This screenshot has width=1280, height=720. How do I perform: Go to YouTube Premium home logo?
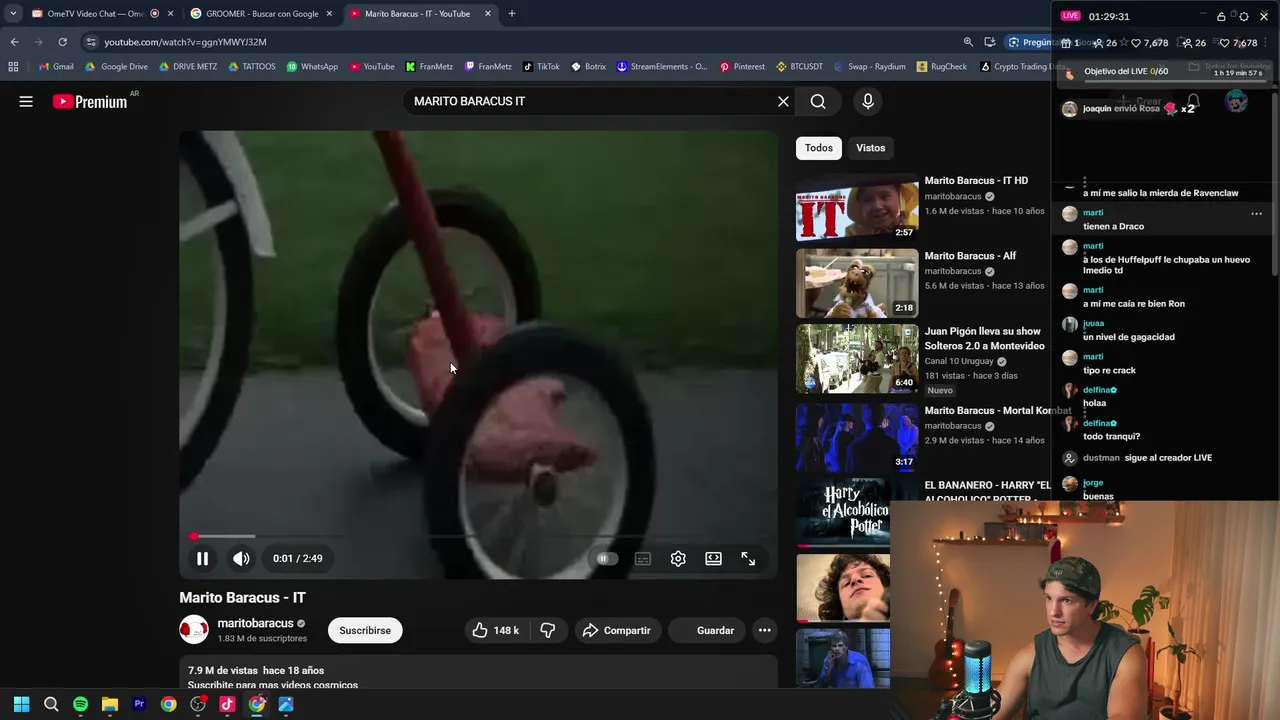coord(90,101)
